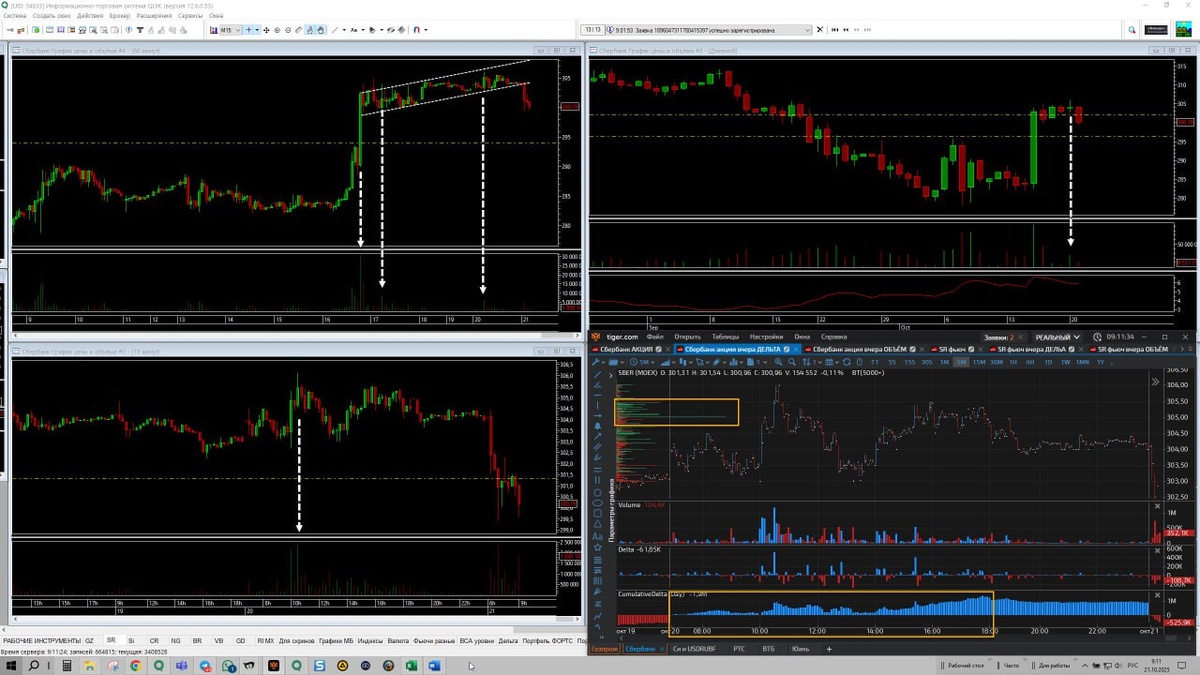Open the Система menu in QUIK
Image resolution: width=1200 pixels, height=675 pixels.
pyautogui.click(x=14, y=16)
